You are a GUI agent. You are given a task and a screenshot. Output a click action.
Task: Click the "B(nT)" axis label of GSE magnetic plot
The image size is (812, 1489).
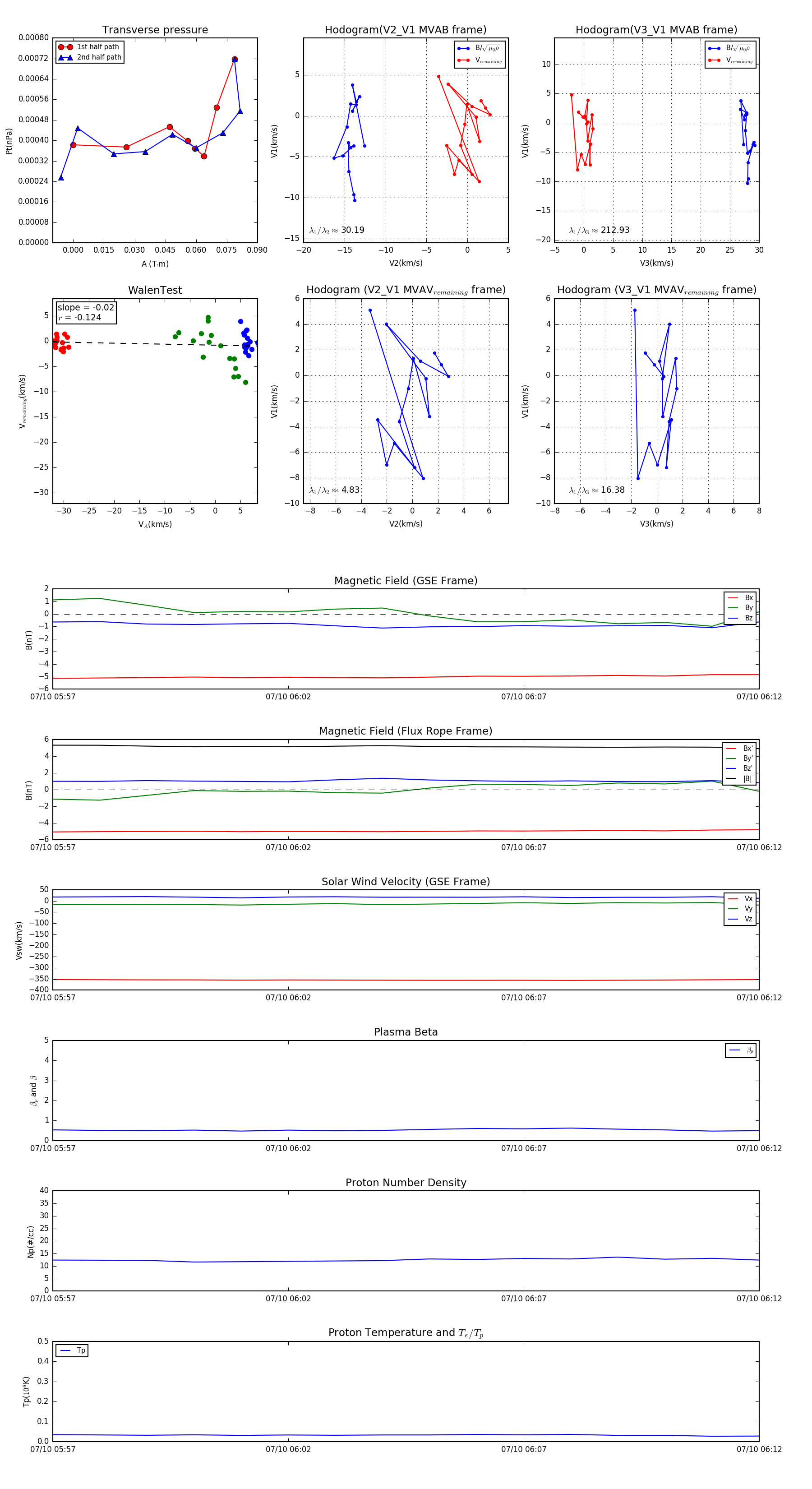[x=29, y=640]
